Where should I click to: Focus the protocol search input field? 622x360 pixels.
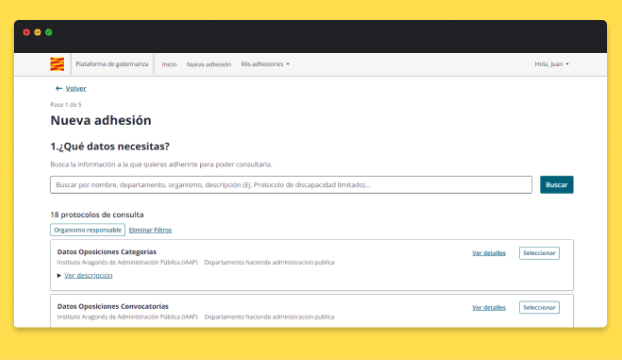(x=291, y=185)
